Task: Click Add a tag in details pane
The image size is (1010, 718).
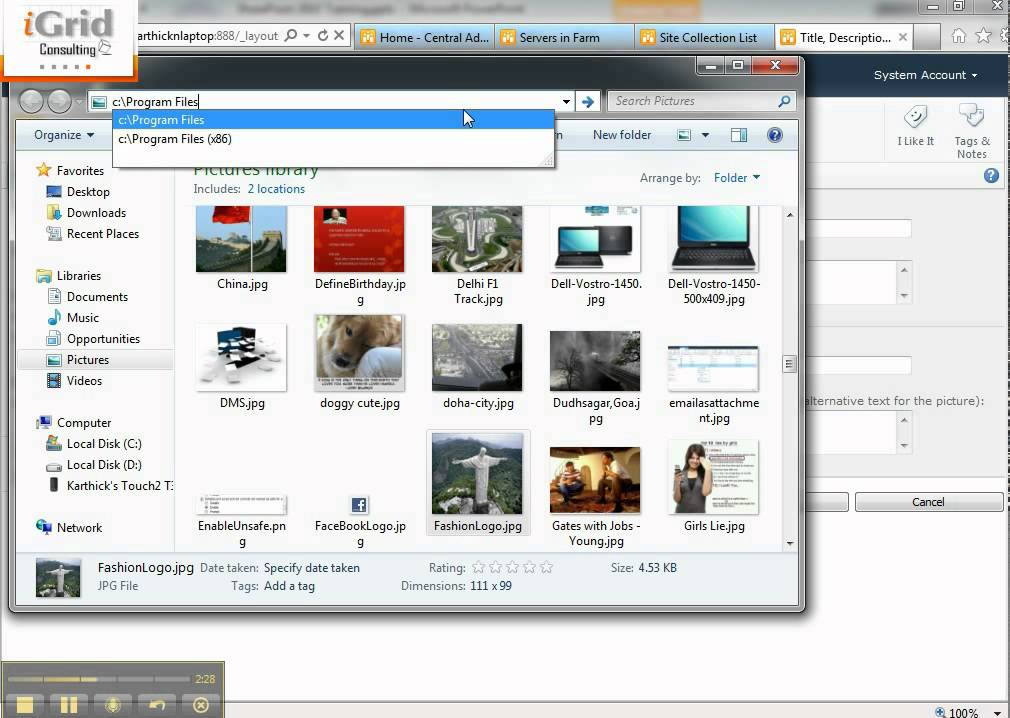Action: tap(289, 586)
